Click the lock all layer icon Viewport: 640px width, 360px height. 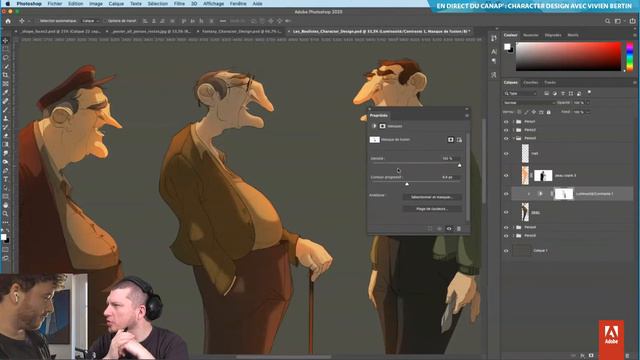coord(549,112)
